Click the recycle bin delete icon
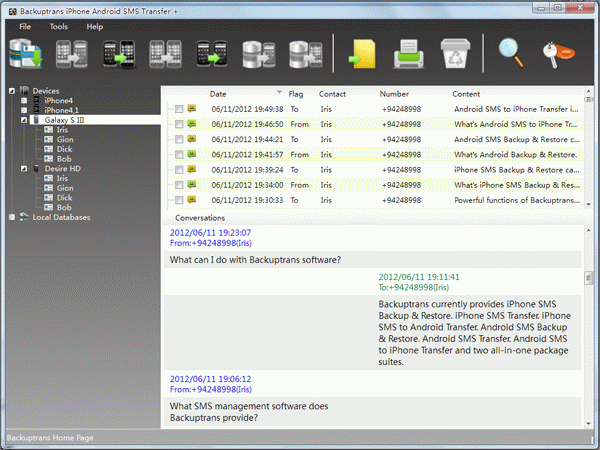The image size is (600, 450). 455,53
